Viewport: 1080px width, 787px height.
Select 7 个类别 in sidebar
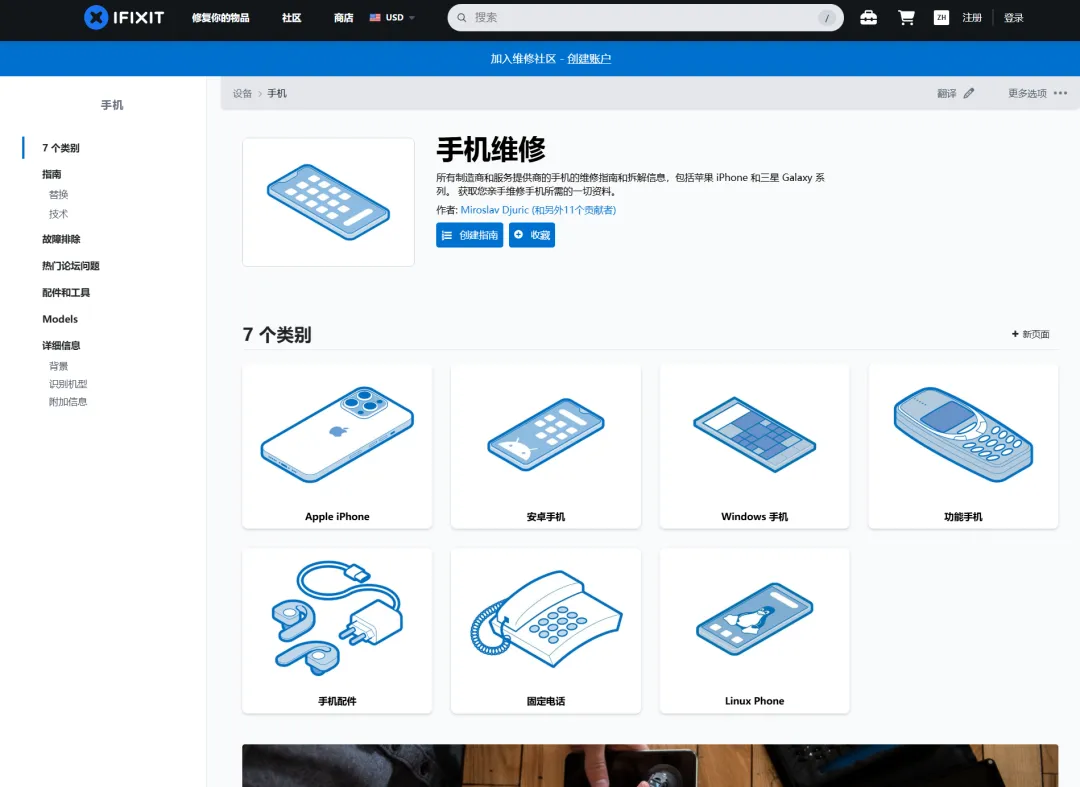click(61, 147)
